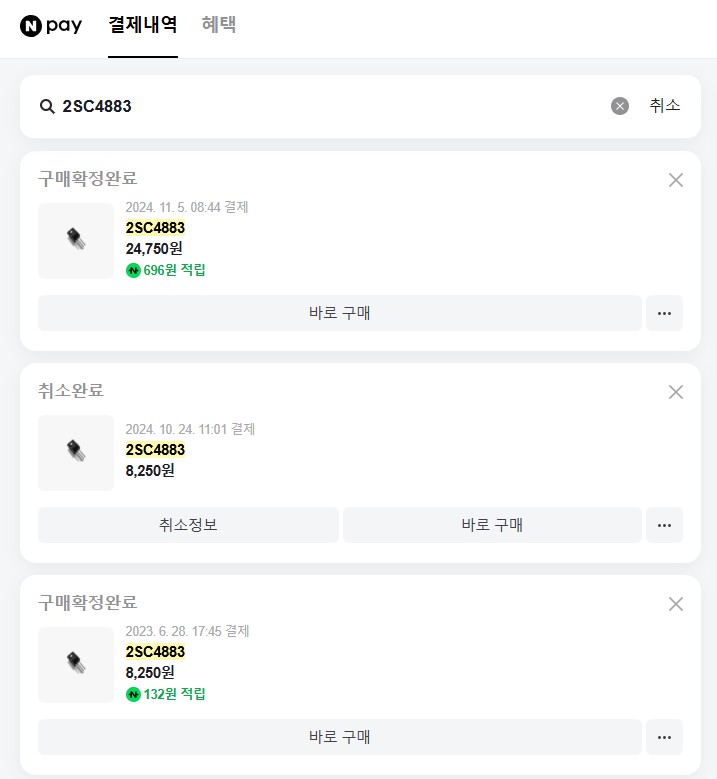Click 바로 구매 for the 24,750원 order
Image resolution: width=717 pixels, height=779 pixels.
339,313
